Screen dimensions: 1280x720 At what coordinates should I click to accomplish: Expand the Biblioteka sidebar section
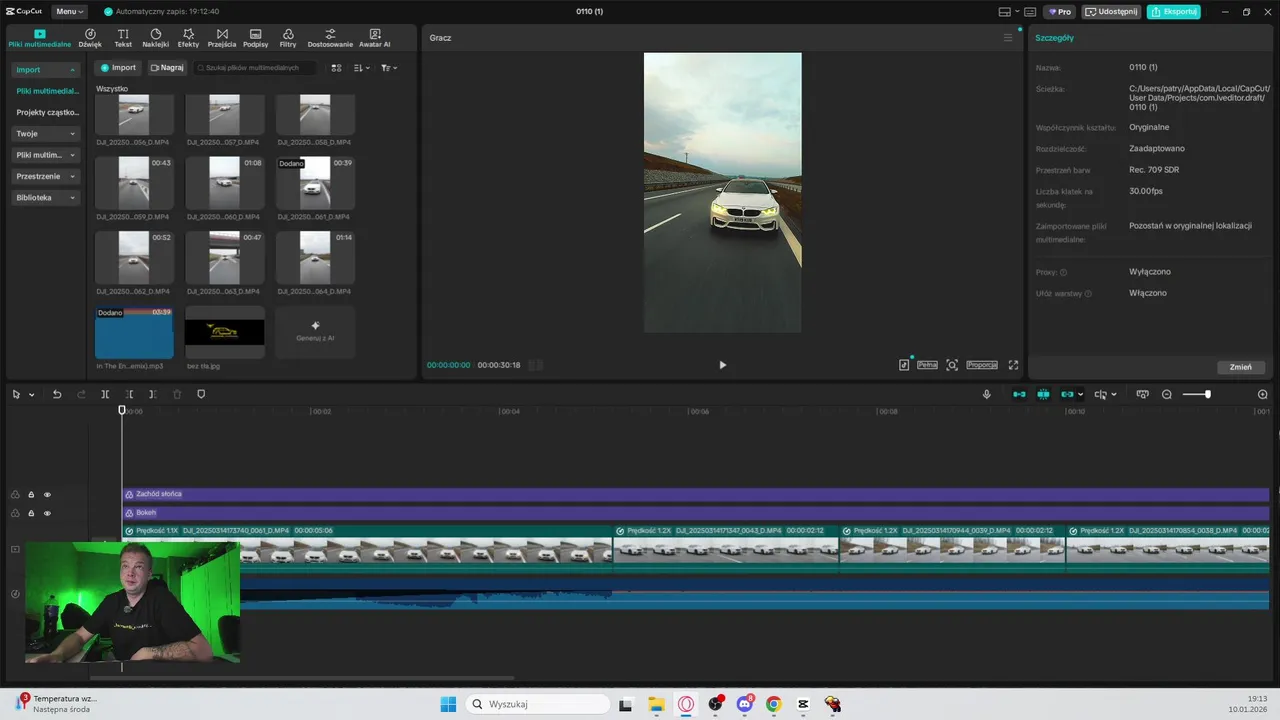[x=45, y=198]
